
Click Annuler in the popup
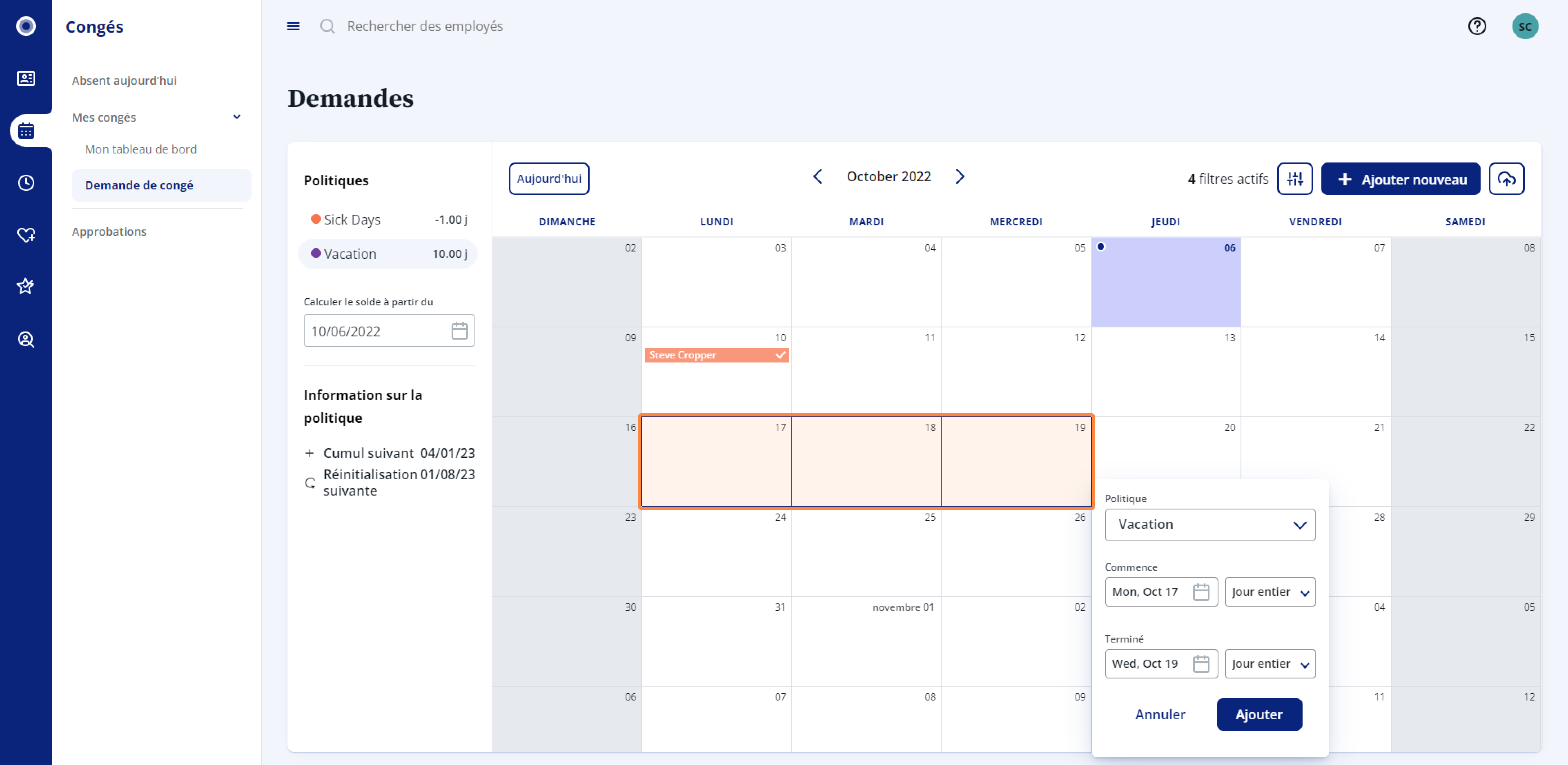(x=1160, y=714)
